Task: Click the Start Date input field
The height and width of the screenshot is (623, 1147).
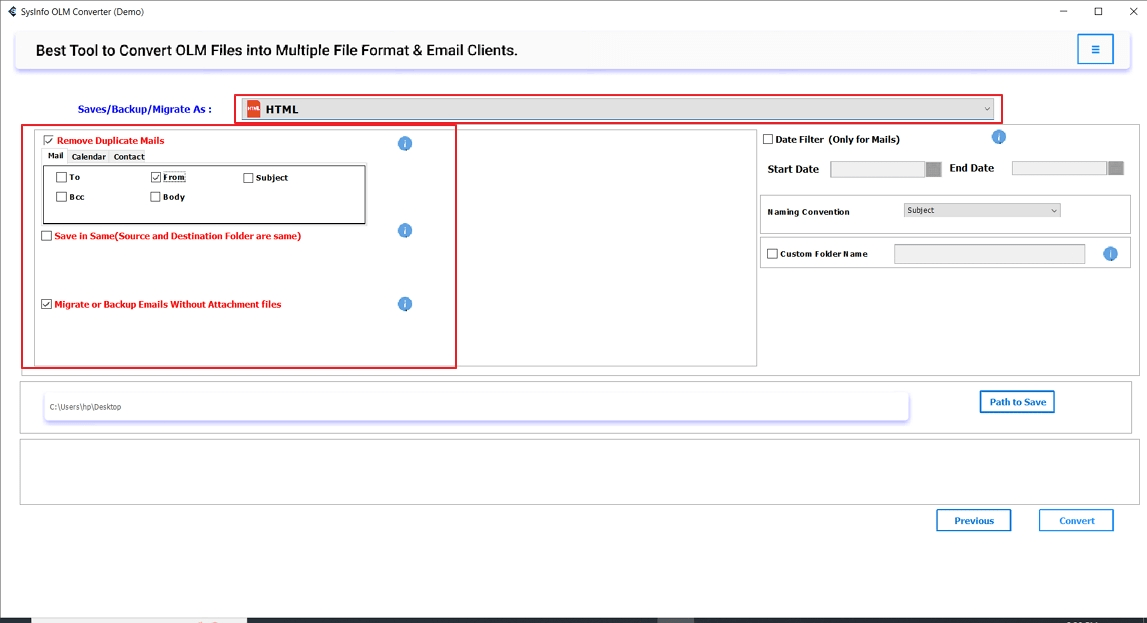Action: (x=877, y=169)
